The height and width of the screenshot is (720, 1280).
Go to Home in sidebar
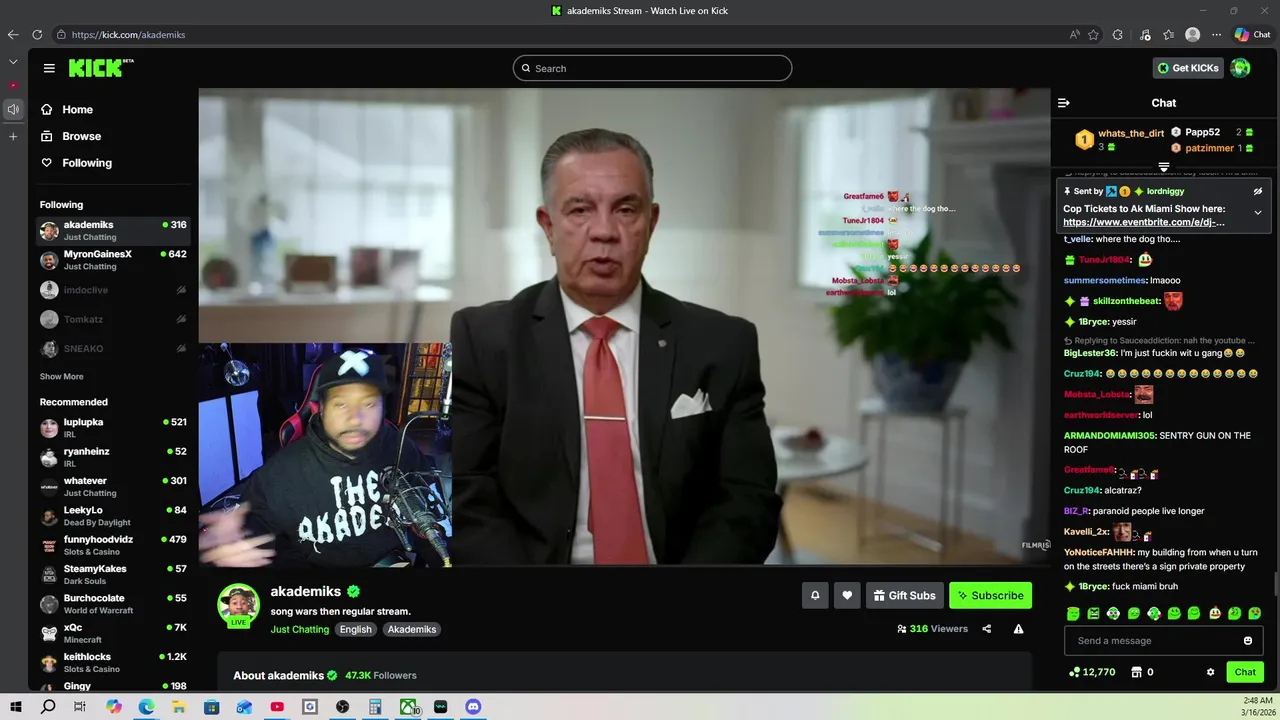(x=67, y=110)
